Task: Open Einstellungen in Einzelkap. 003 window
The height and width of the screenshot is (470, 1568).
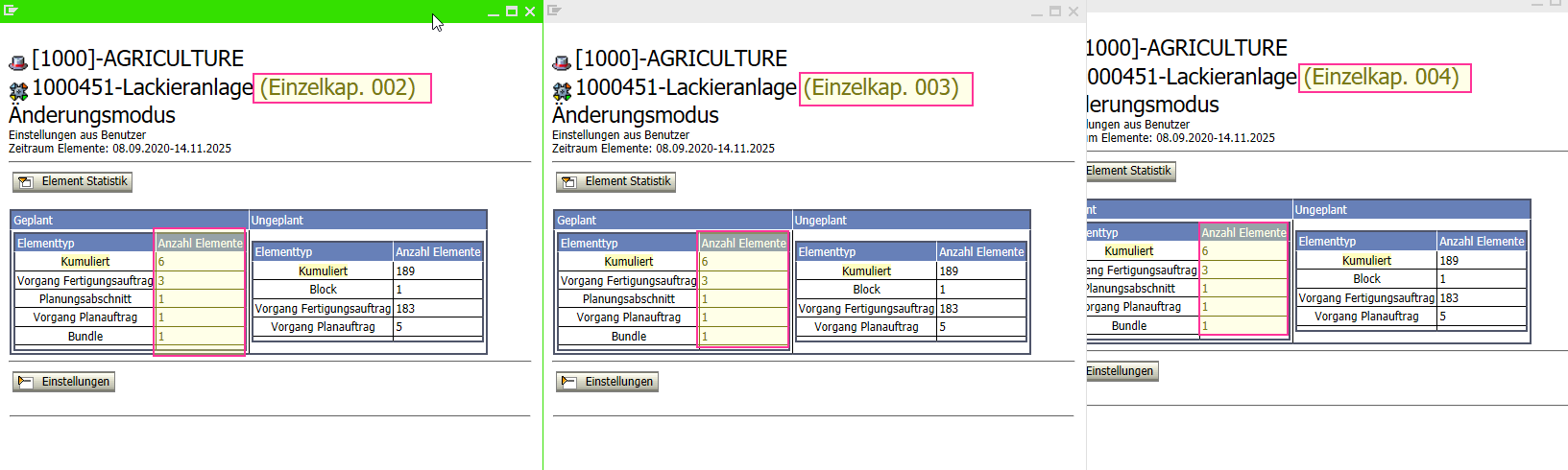Action: pyautogui.click(x=608, y=382)
